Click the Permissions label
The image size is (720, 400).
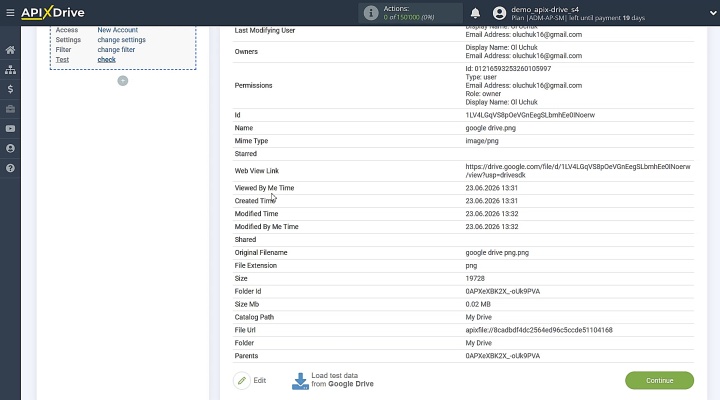[253, 85]
